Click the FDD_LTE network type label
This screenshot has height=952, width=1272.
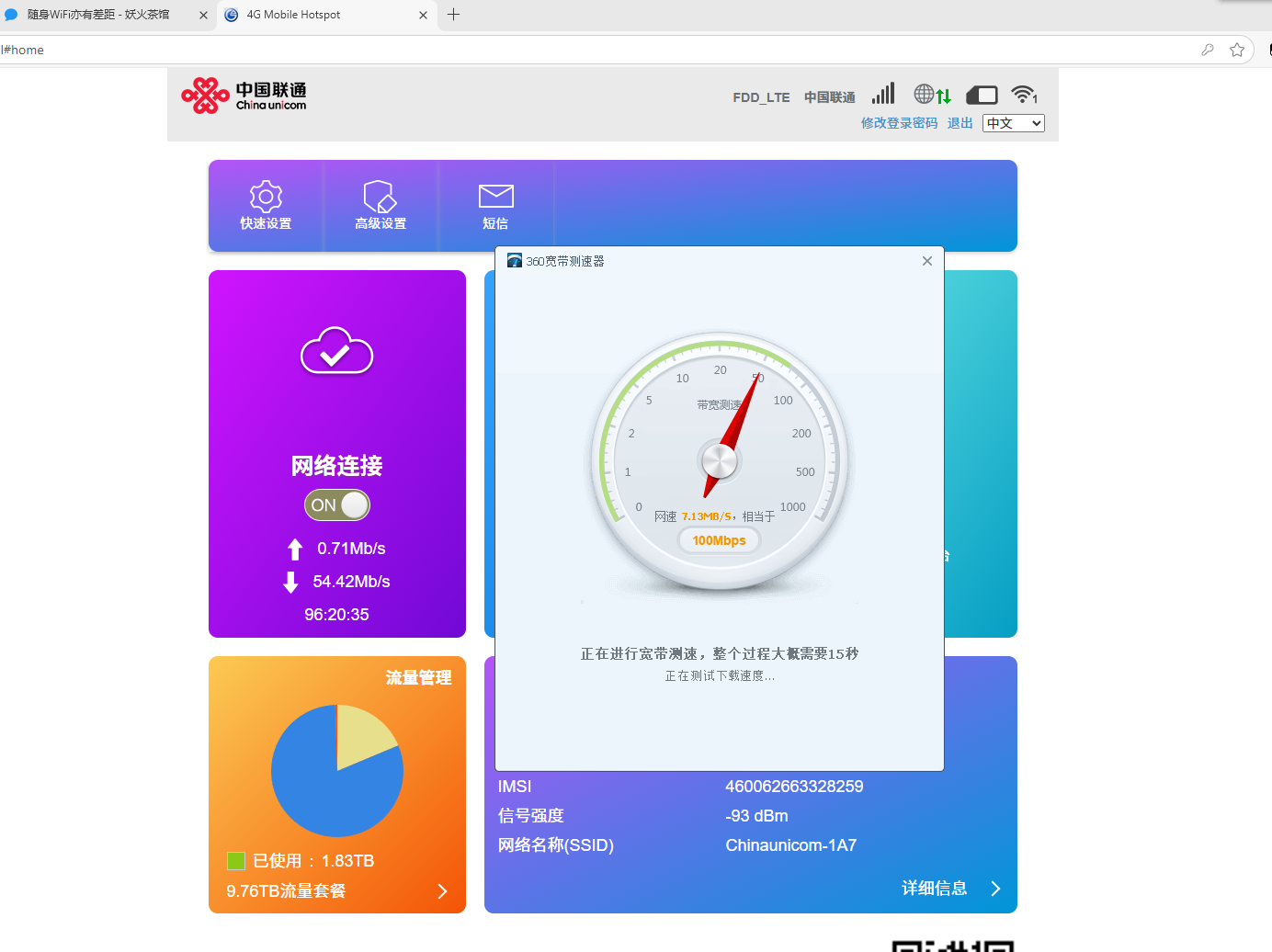tap(761, 97)
